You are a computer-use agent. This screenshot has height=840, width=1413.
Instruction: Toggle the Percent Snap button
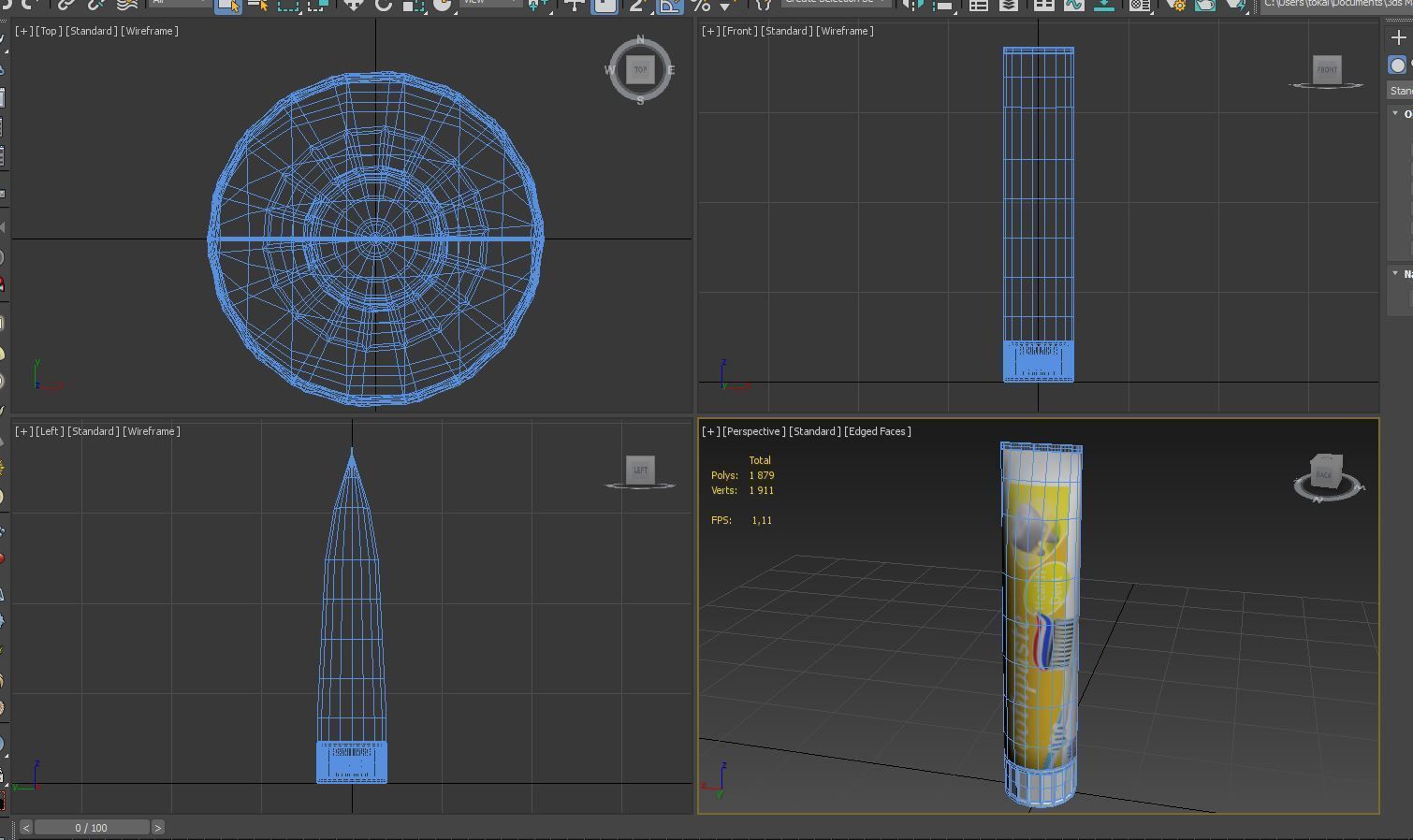(x=699, y=5)
